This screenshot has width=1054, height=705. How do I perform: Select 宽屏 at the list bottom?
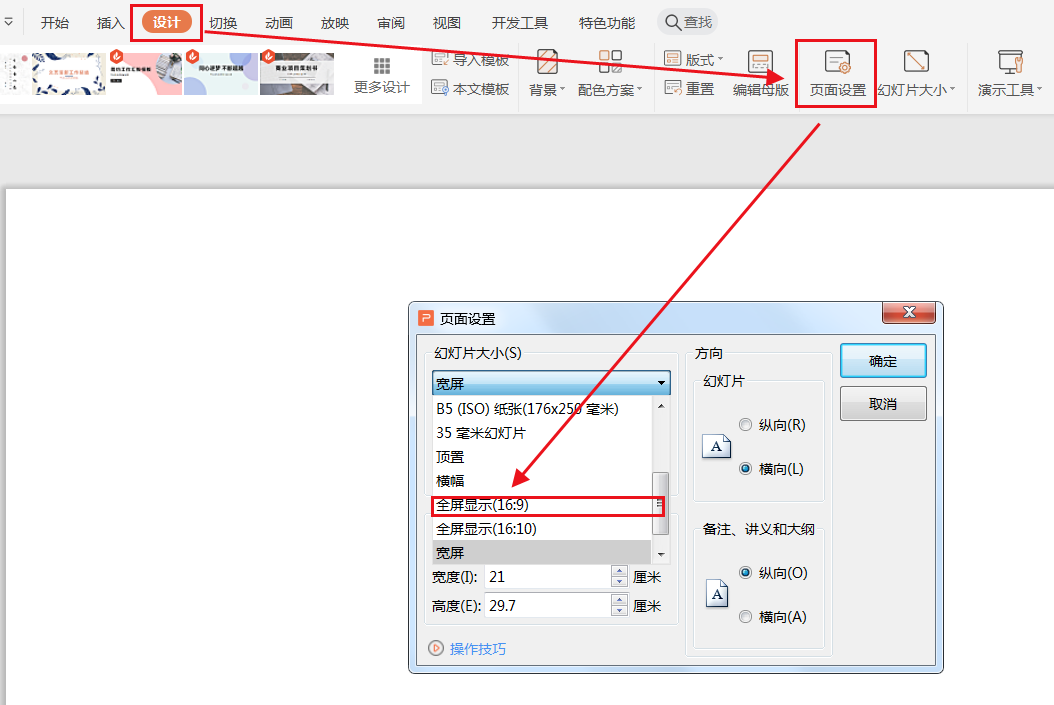542,552
